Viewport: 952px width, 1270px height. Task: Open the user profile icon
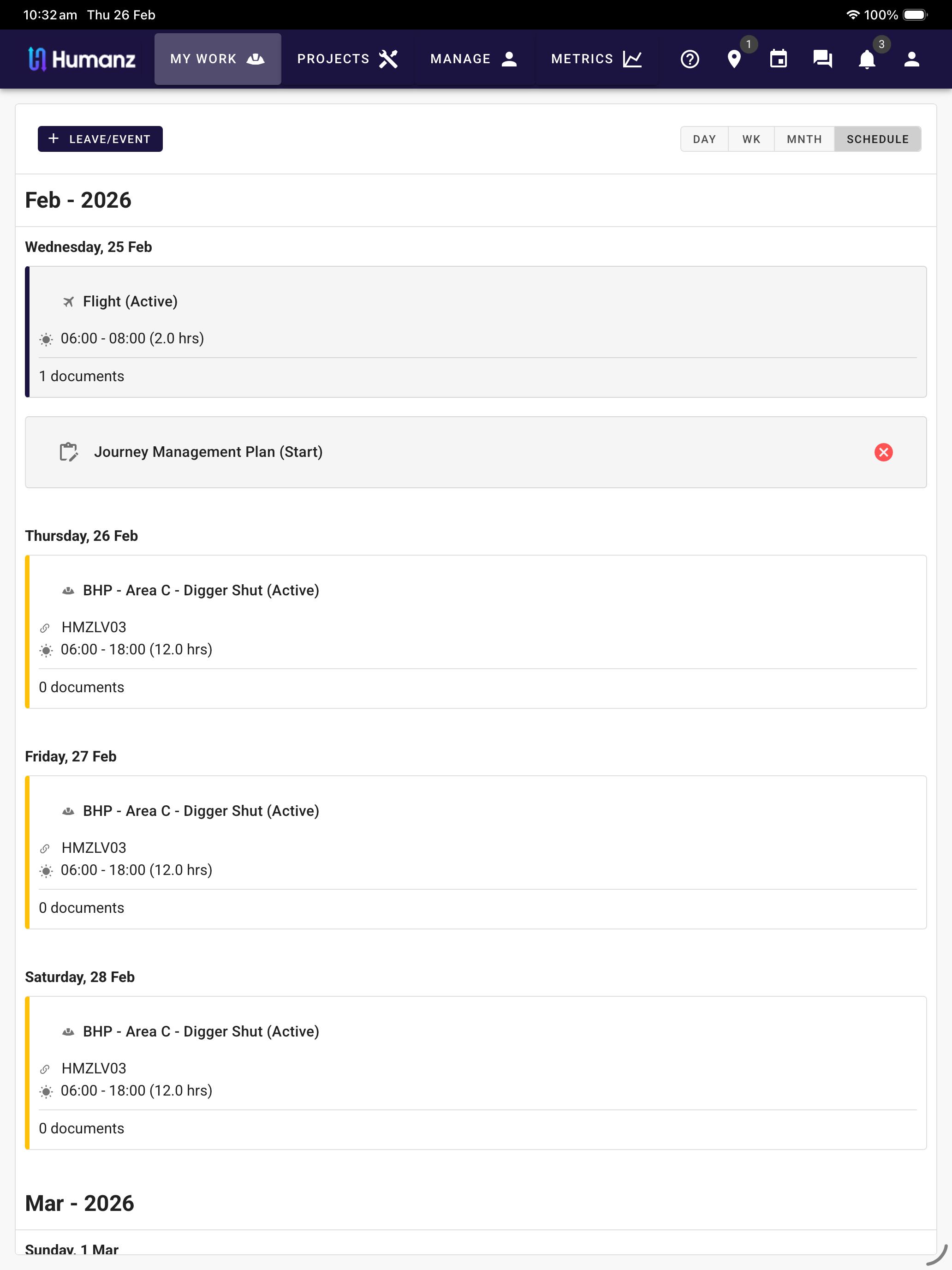911,59
